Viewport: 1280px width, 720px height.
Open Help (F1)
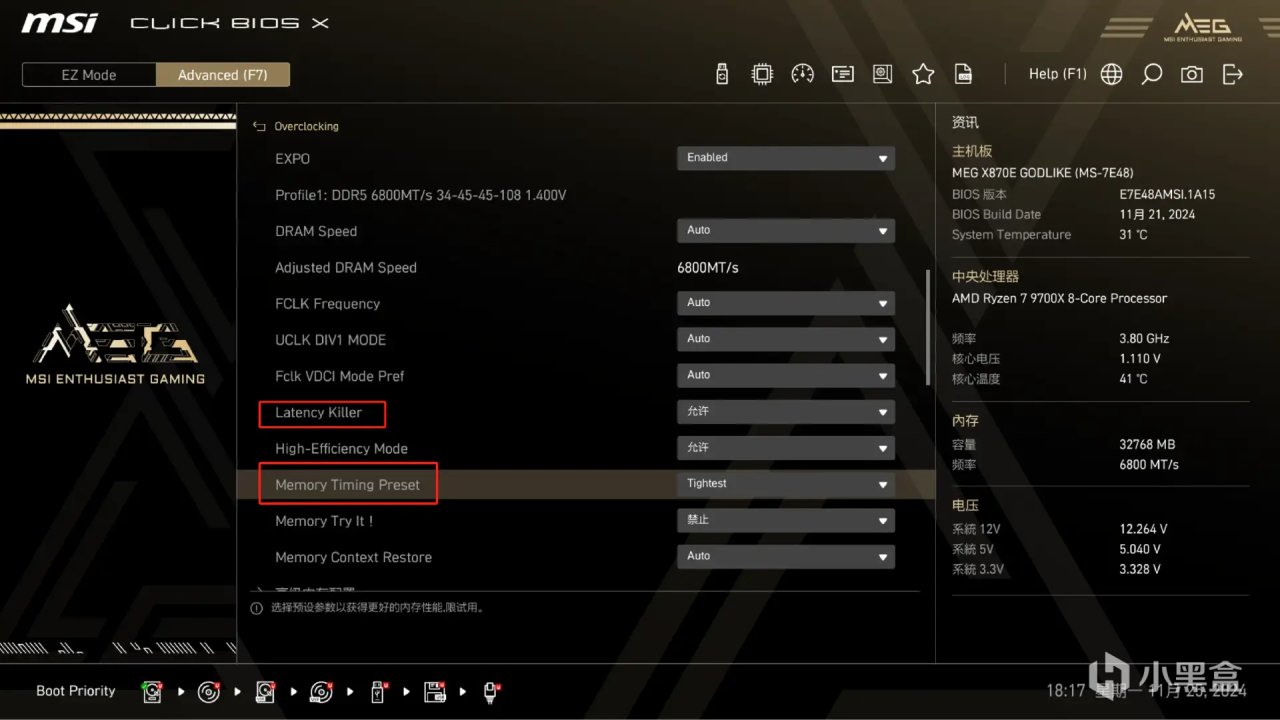[x=1057, y=74]
